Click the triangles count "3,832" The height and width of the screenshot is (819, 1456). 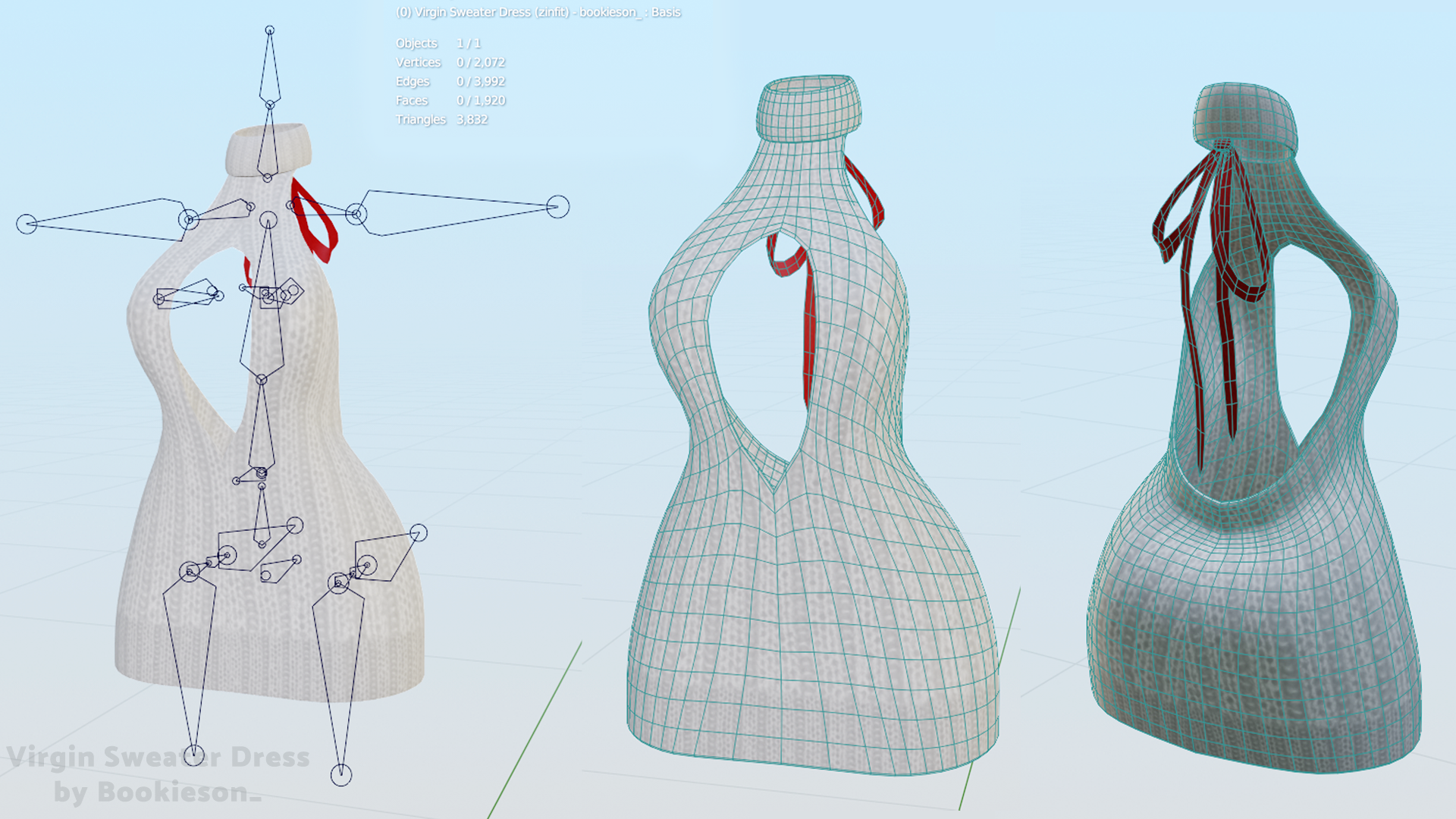472,119
